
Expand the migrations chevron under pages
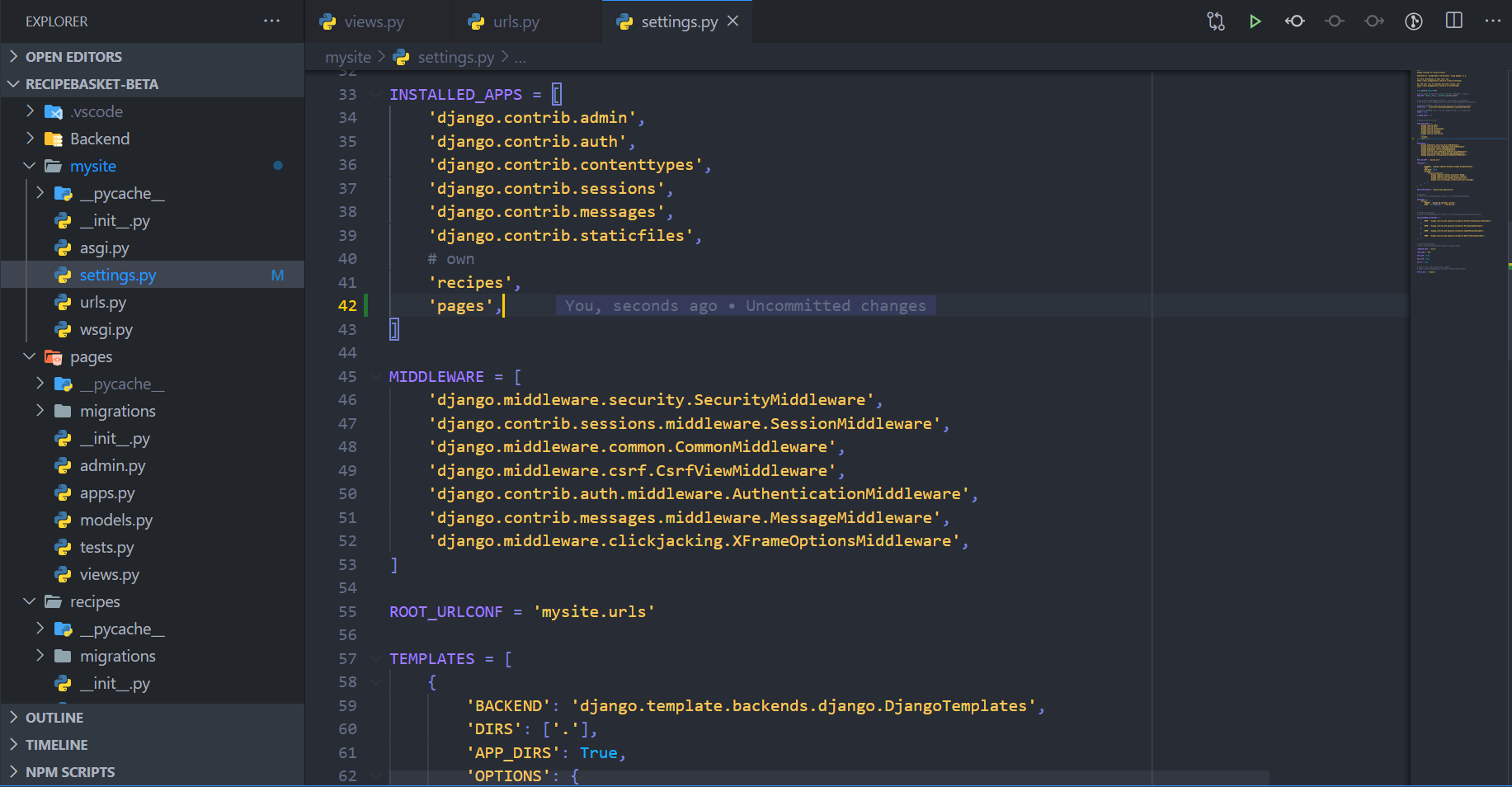click(x=40, y=410)
